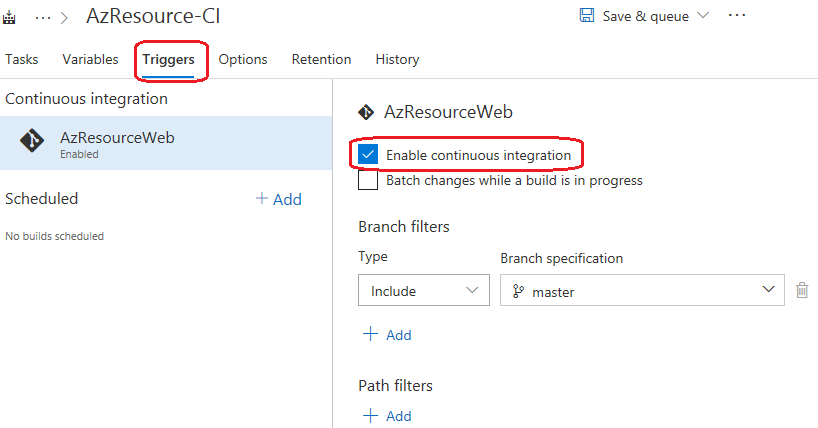Click the Git icon in AzResourceWeb header
Image resolution: width=818 pixels, height=428 pixels.
coord(366,112)
